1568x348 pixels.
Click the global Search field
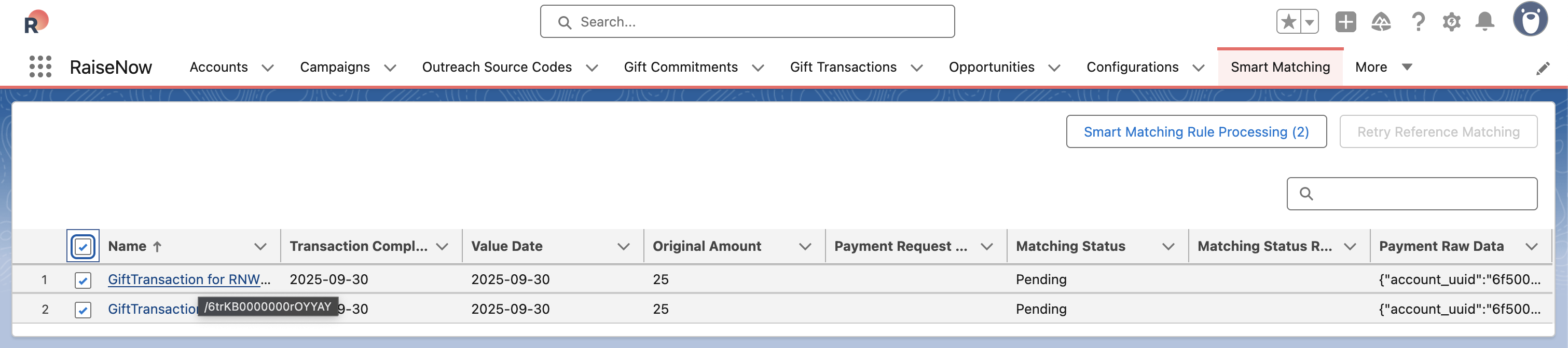click(x=748, y=22)
